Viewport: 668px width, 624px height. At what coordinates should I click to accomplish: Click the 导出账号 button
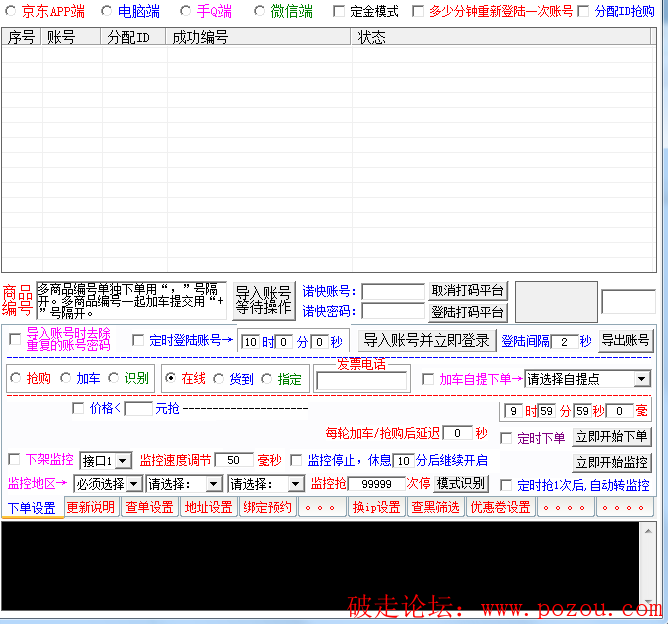625,340
